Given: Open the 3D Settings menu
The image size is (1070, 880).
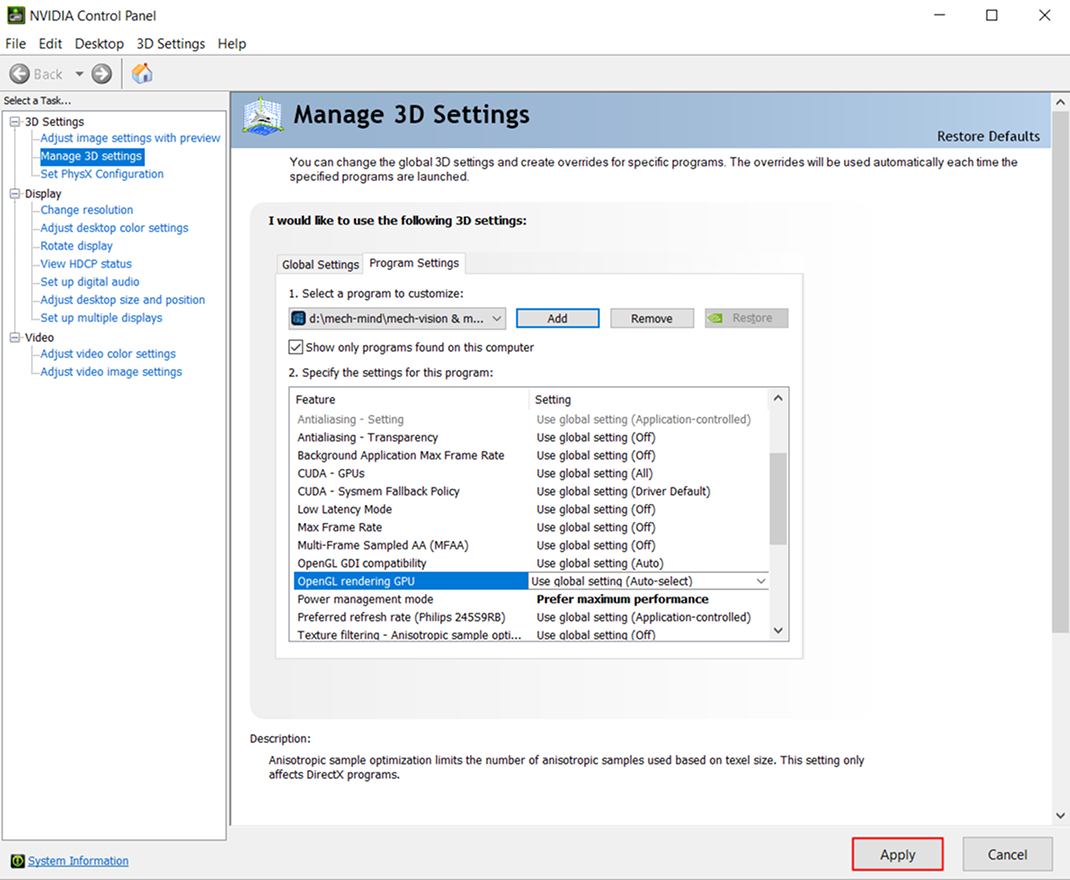Looking at the screenshot, I should tap(170, 44).
